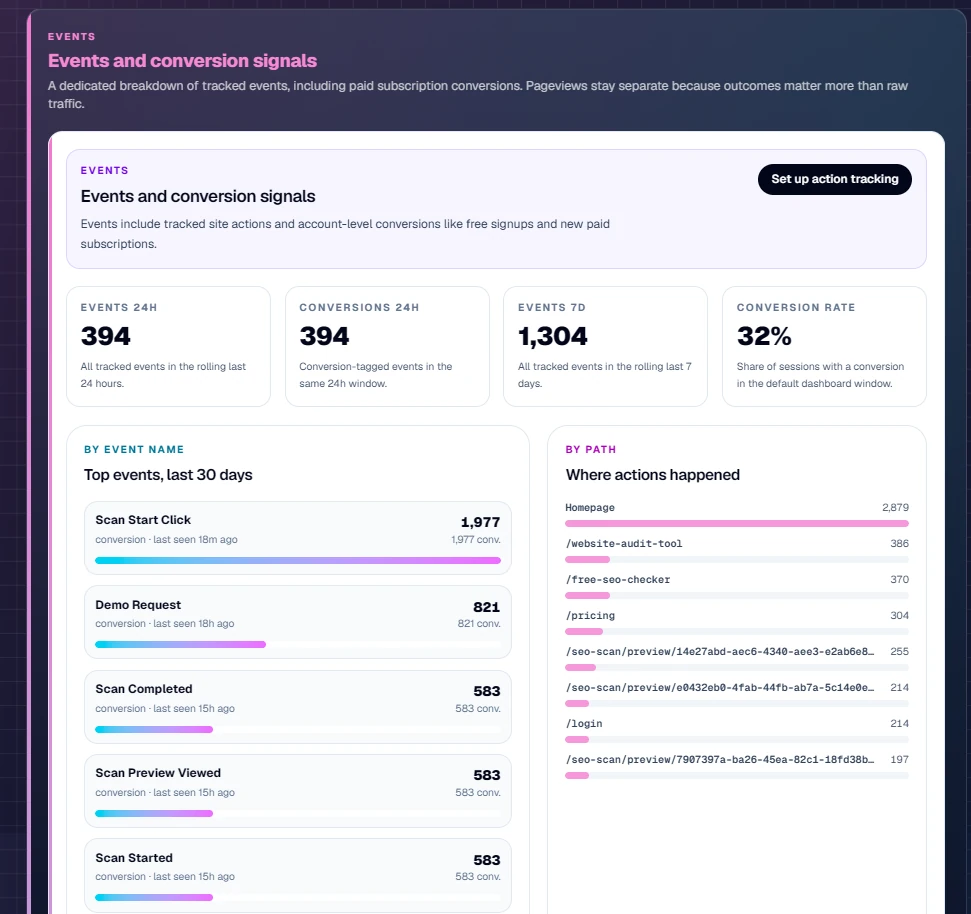Open the Events 7D stat card

606,346
